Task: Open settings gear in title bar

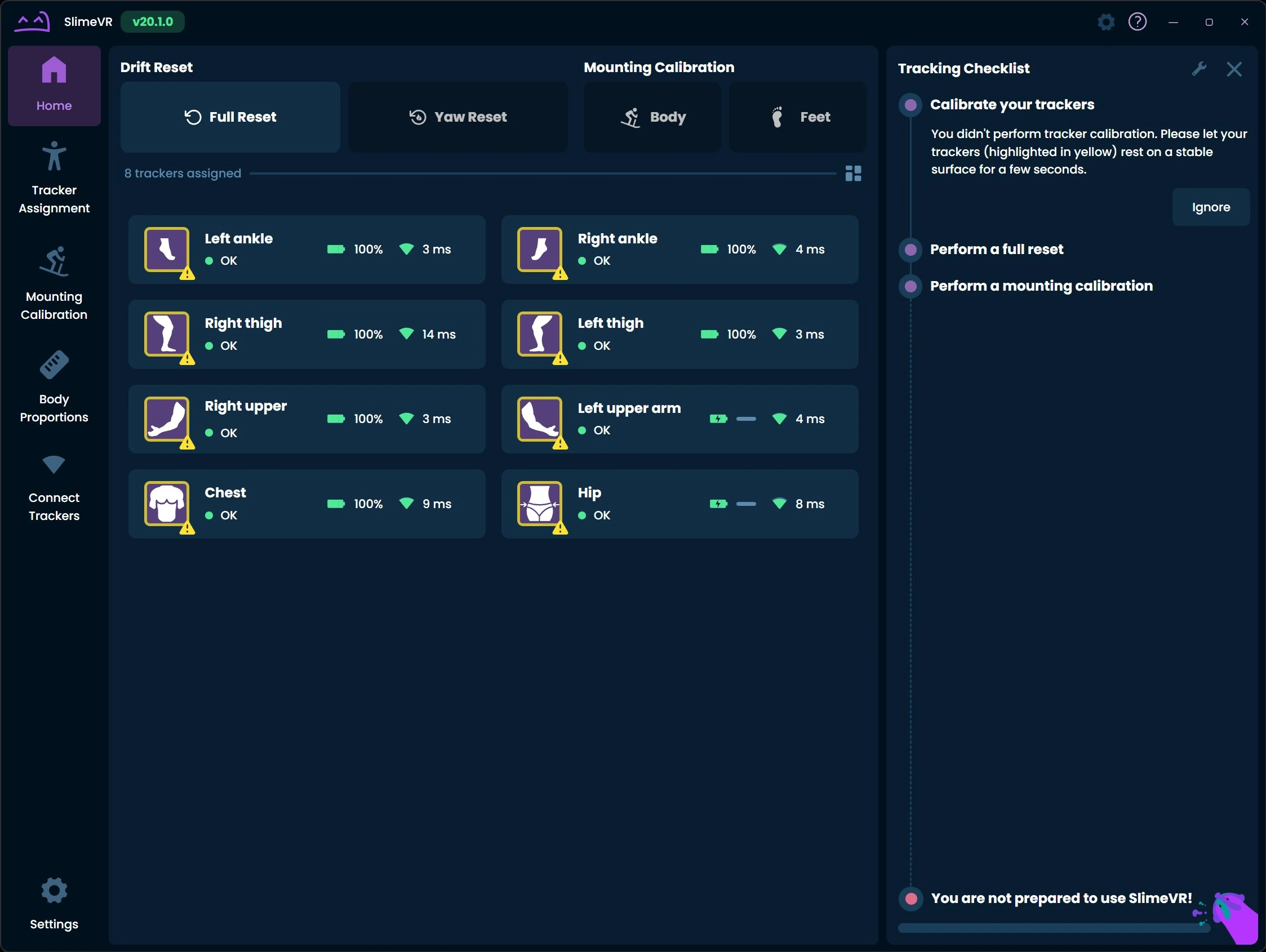Action: click(x=1106, y=22)
